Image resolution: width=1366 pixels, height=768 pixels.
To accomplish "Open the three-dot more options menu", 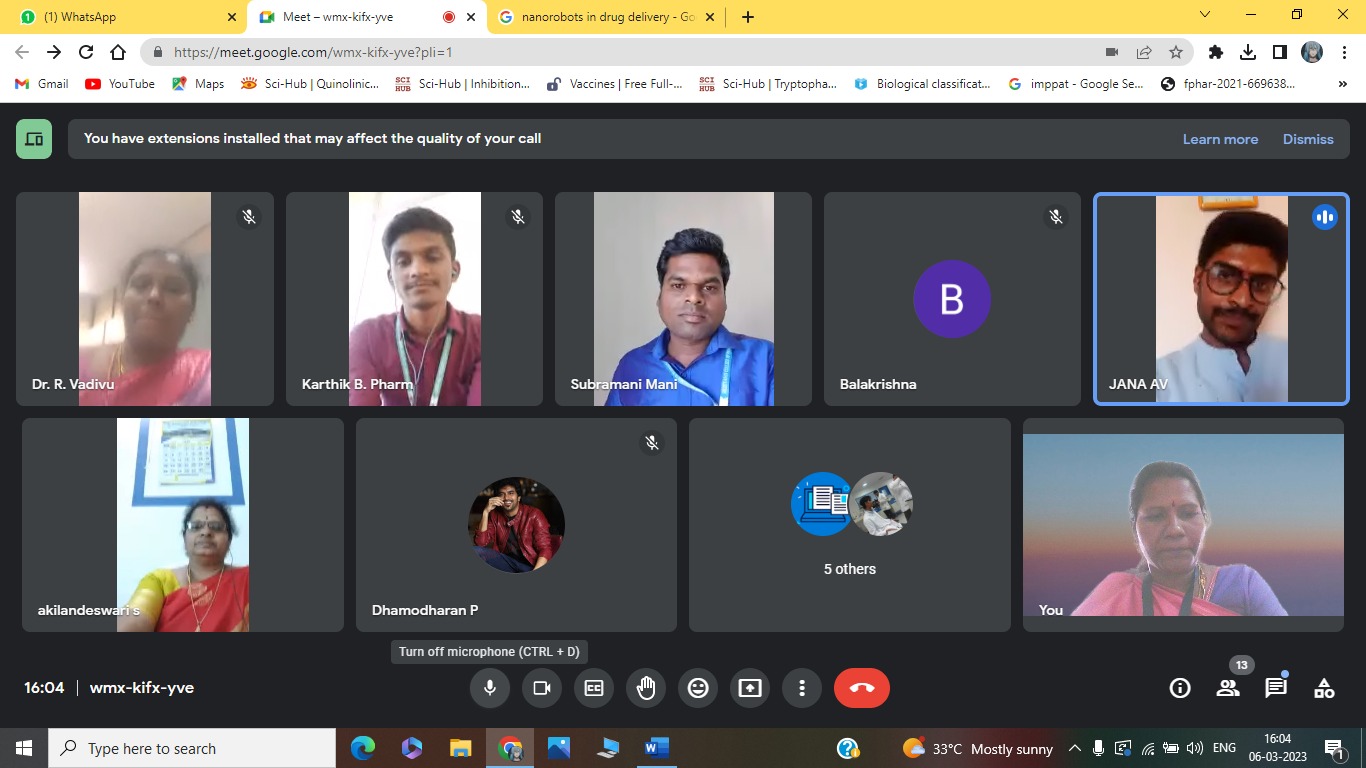I will (802, 688).
